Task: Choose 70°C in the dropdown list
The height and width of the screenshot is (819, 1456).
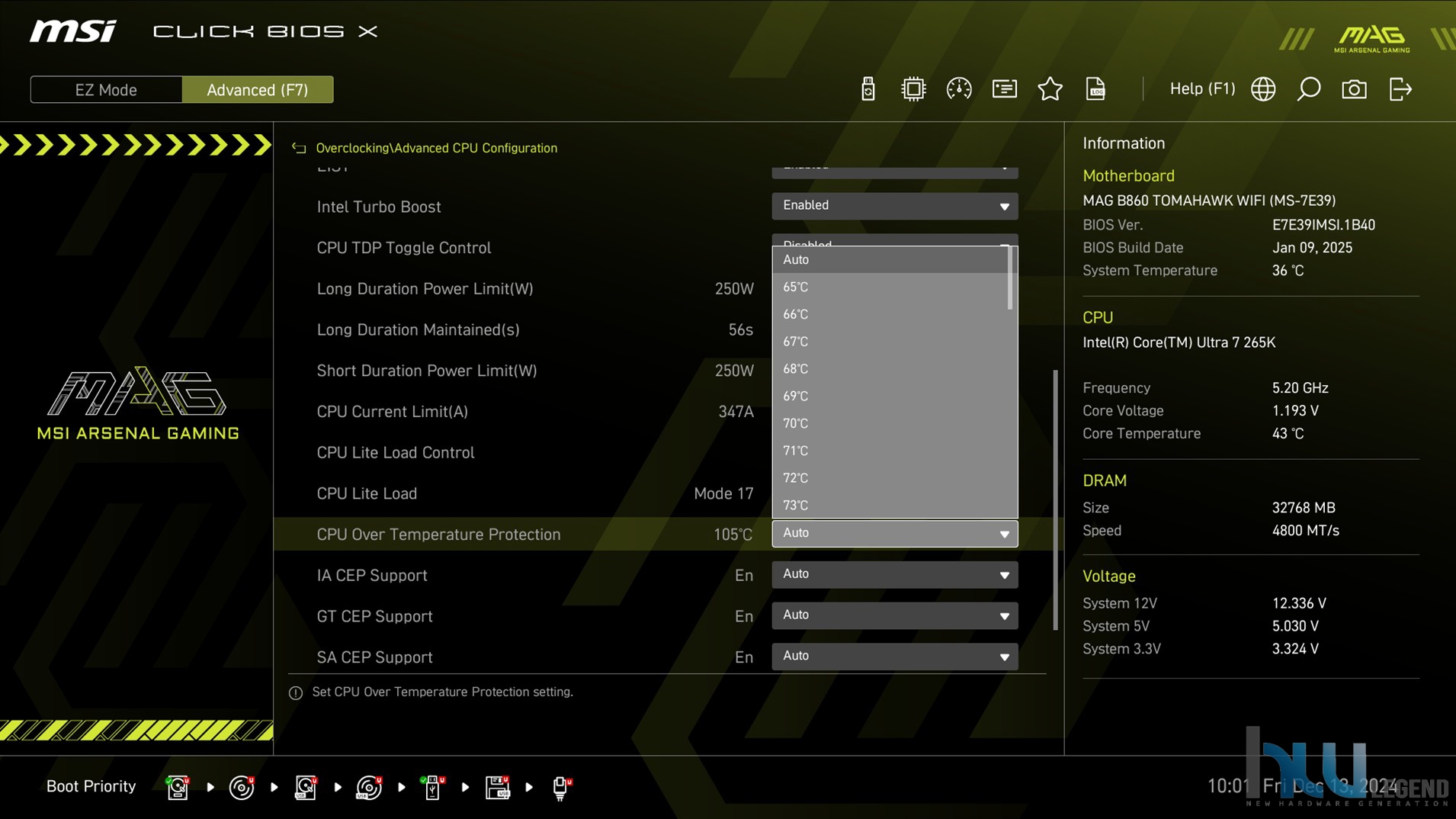Action: point(890,423)
